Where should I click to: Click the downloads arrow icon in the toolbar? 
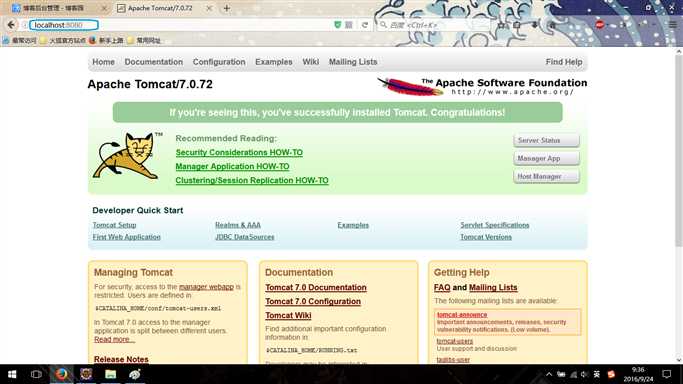point(535,25)
